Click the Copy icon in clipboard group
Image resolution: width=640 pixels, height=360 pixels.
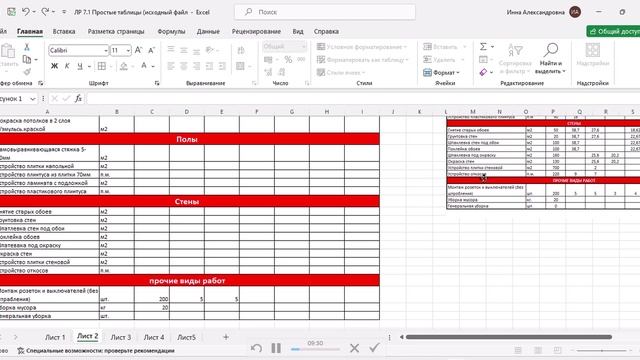[27, 60]
